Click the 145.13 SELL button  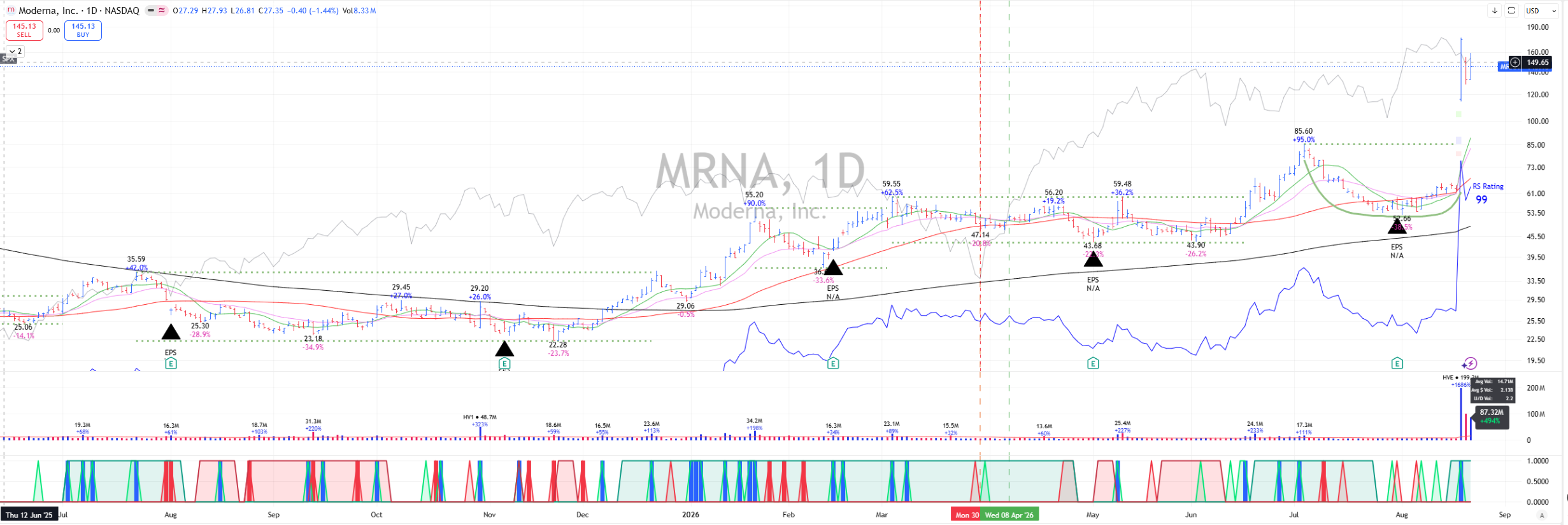point(24,30)
